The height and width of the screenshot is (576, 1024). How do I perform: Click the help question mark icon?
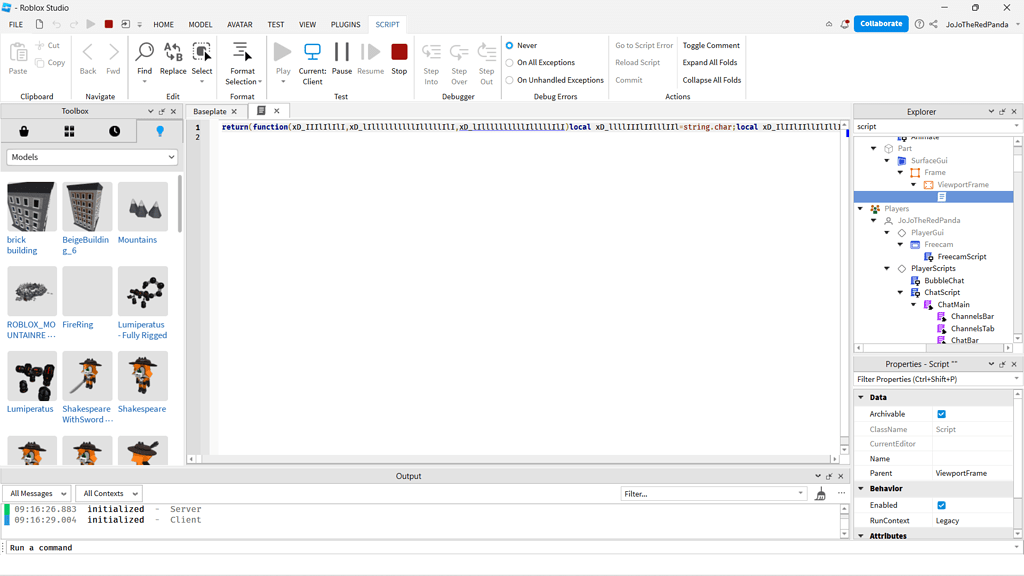pyautogui.click(x=920, y=24)
